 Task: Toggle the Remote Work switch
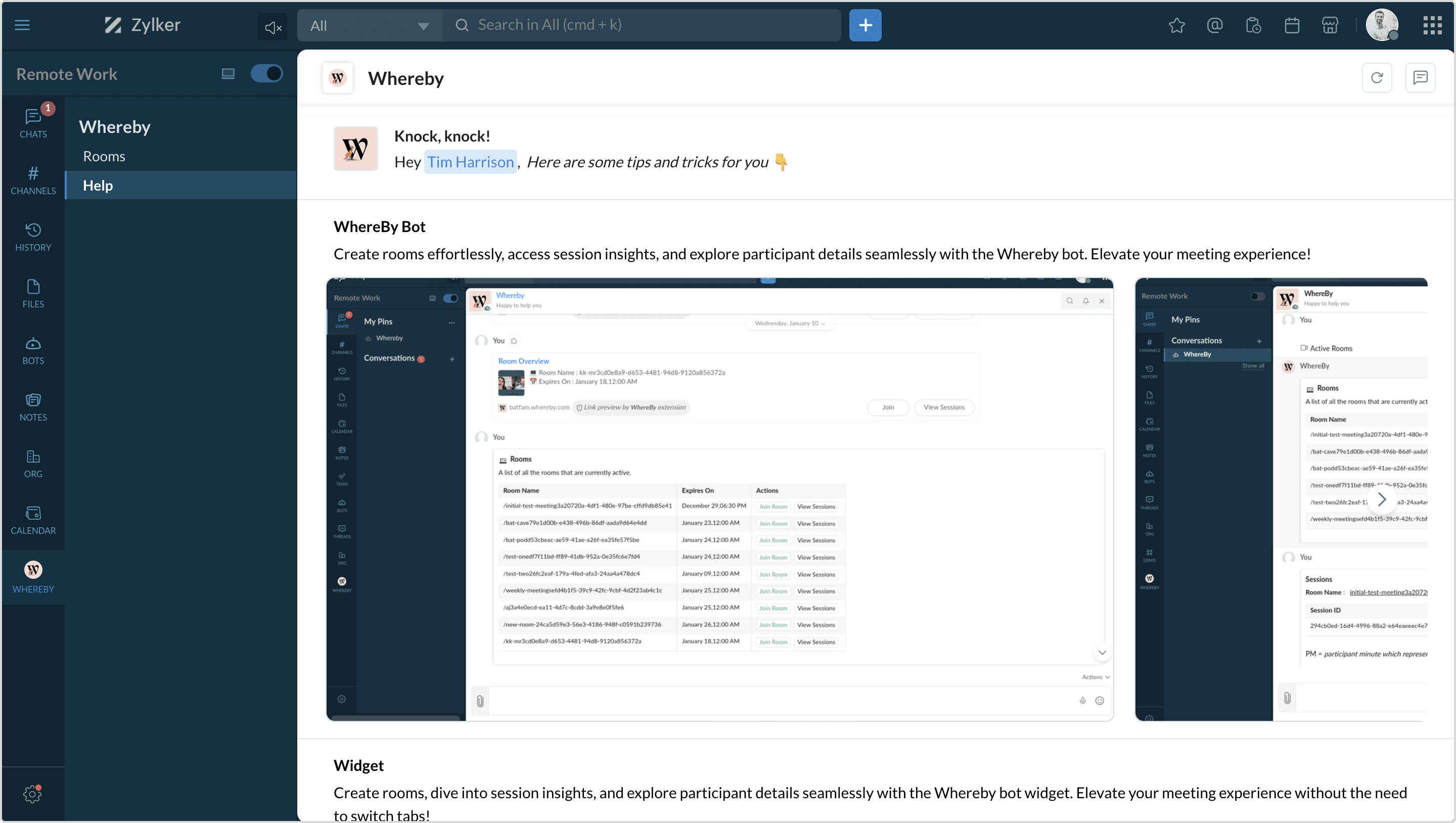click(x=267, y=73)
